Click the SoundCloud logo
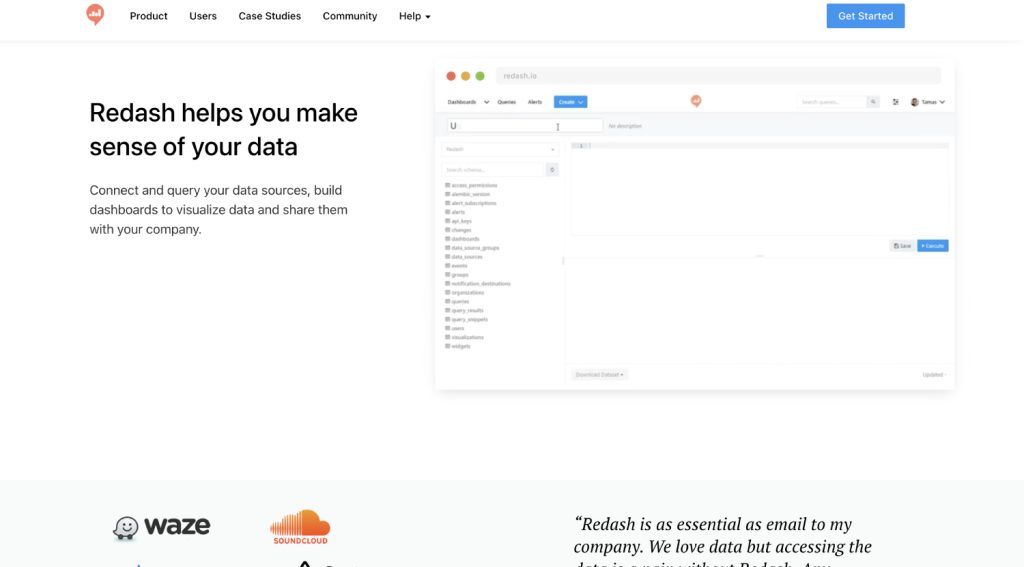The height and width of the screenshot is (567, 1024). pos(300,527)
